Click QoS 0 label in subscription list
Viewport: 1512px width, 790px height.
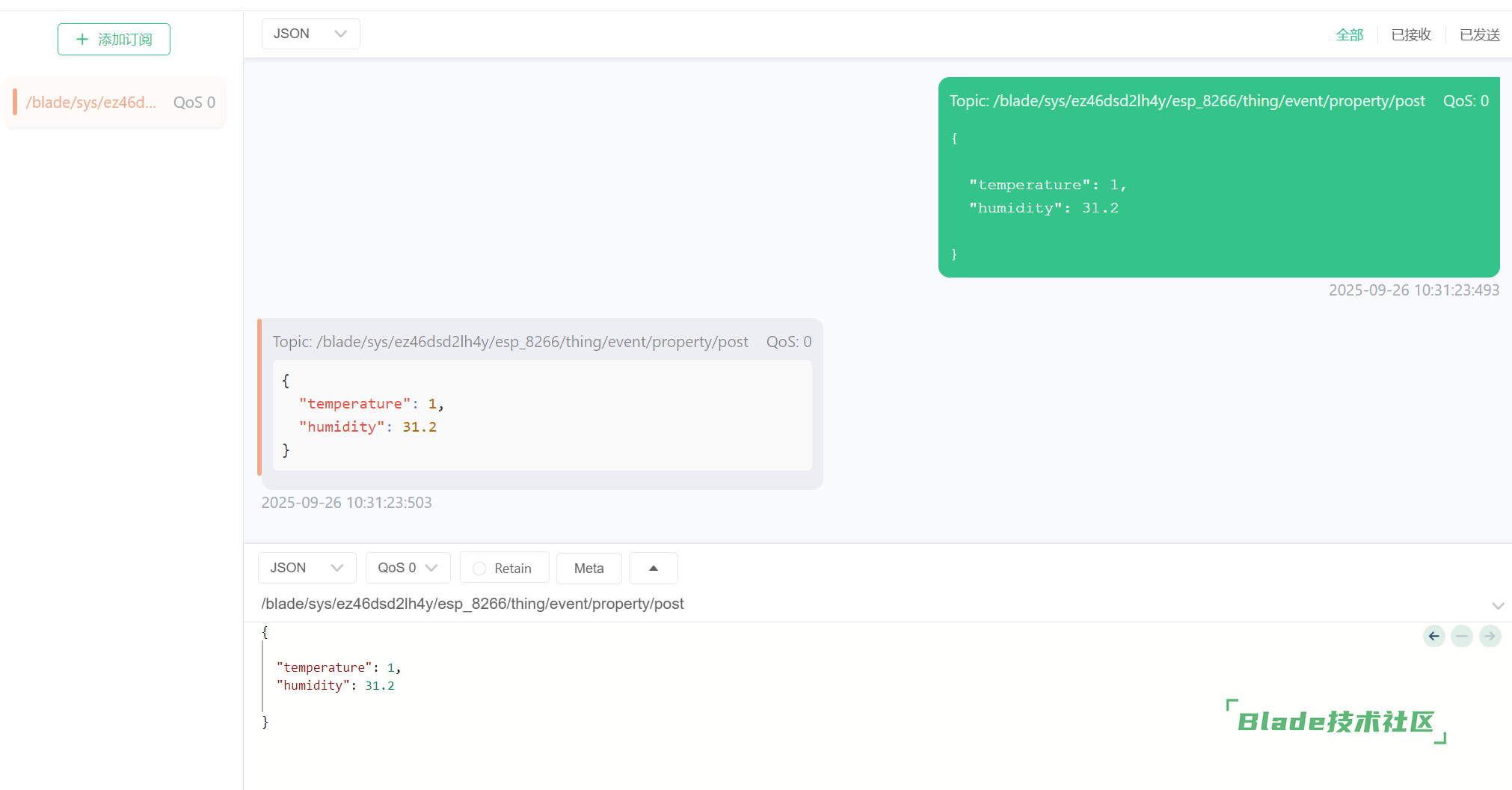pos(194,102)
